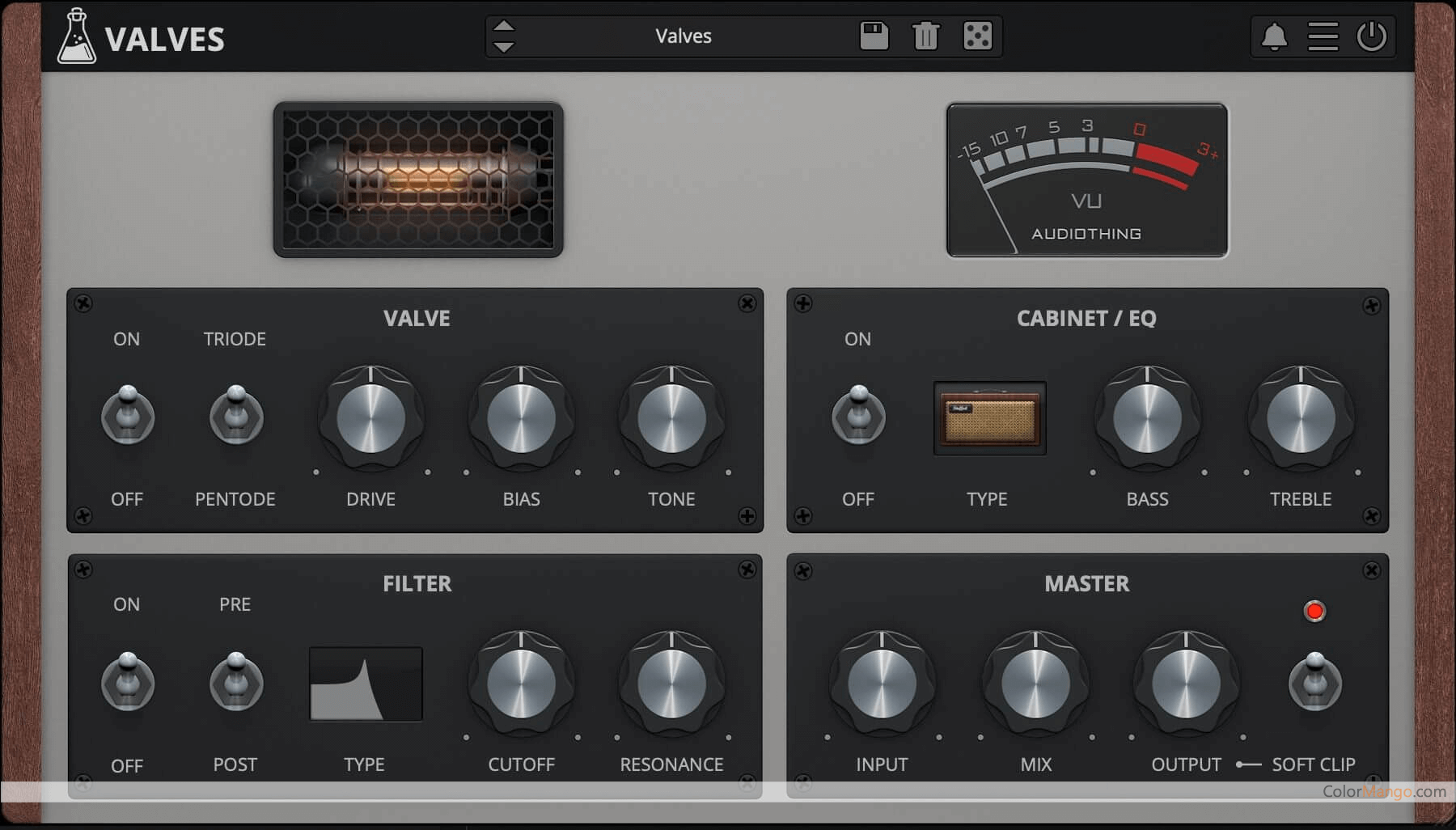Step to the previous preset with the up arrow
The image size is (1456, 830).
click(x=502, y=25)
